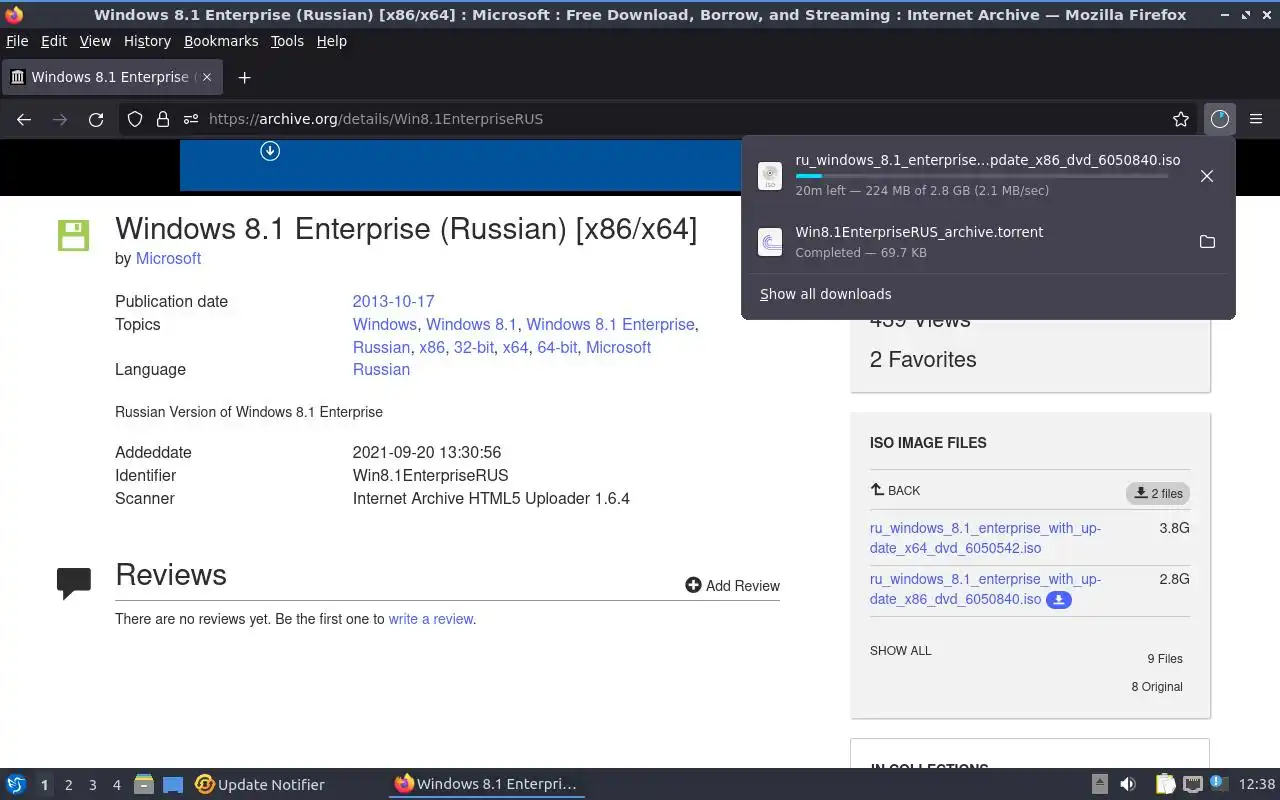Image resolution: width=1280 pixels, height=800 pixels.
Task: Open the clipboard tray icon
Action: pyautogui.click(x=1165, y=785)
